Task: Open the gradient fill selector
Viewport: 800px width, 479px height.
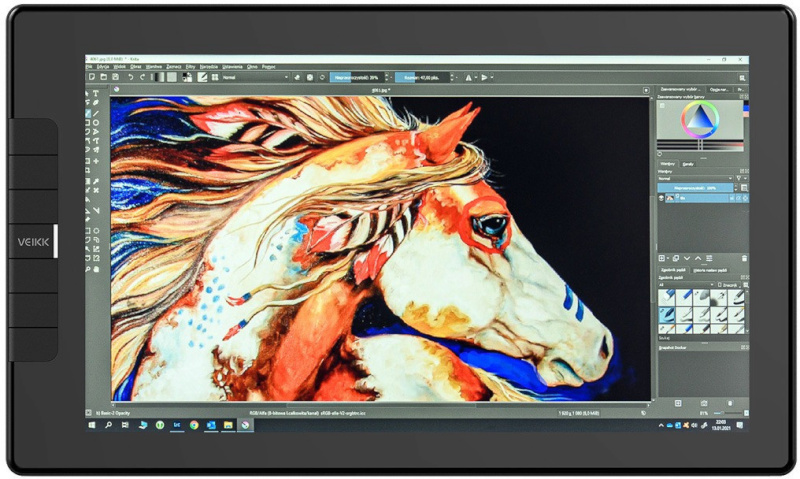Action: tap(159, 77)
